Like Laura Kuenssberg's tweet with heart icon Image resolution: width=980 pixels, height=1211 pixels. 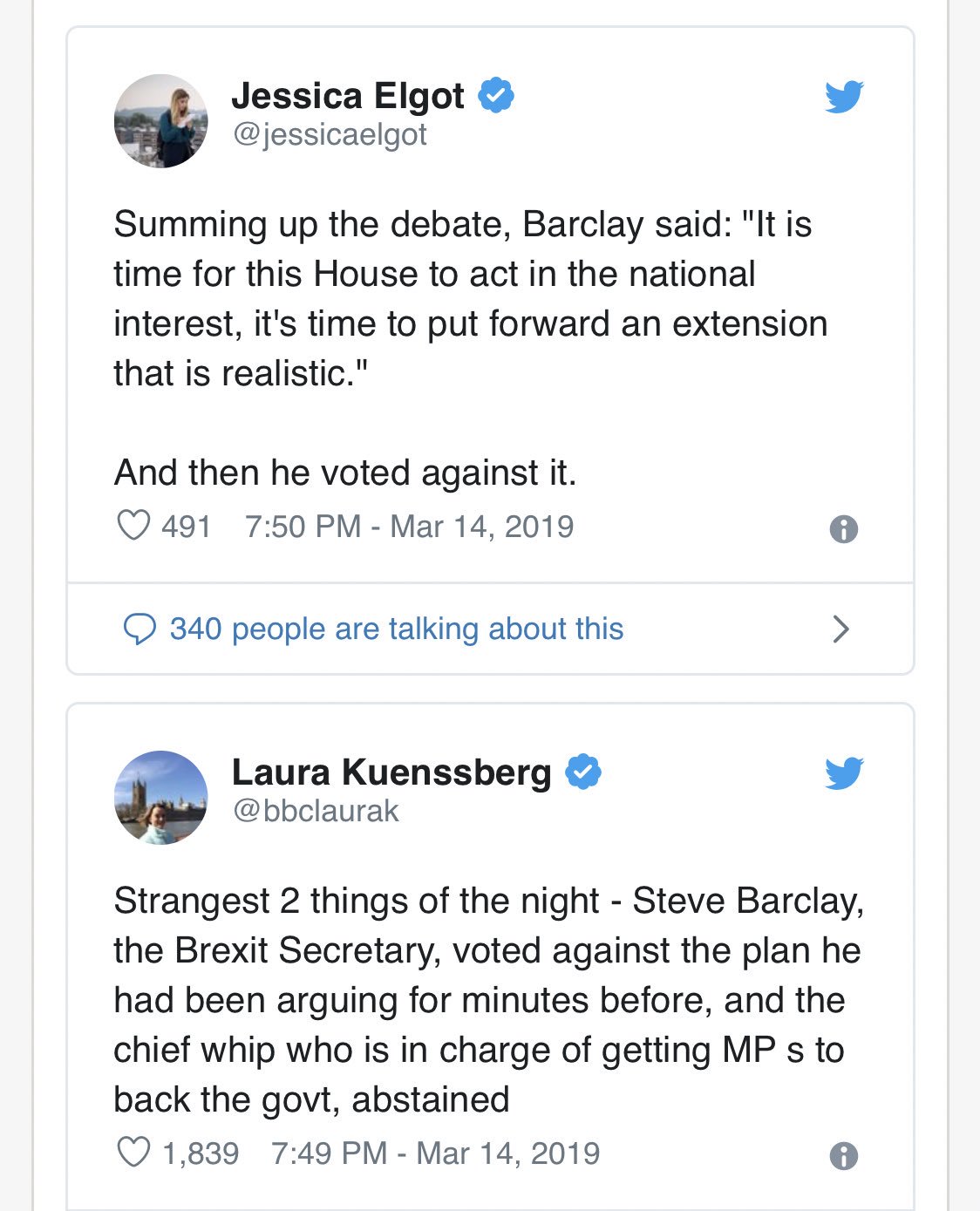pyautogui.click(x=133, y=1153)
